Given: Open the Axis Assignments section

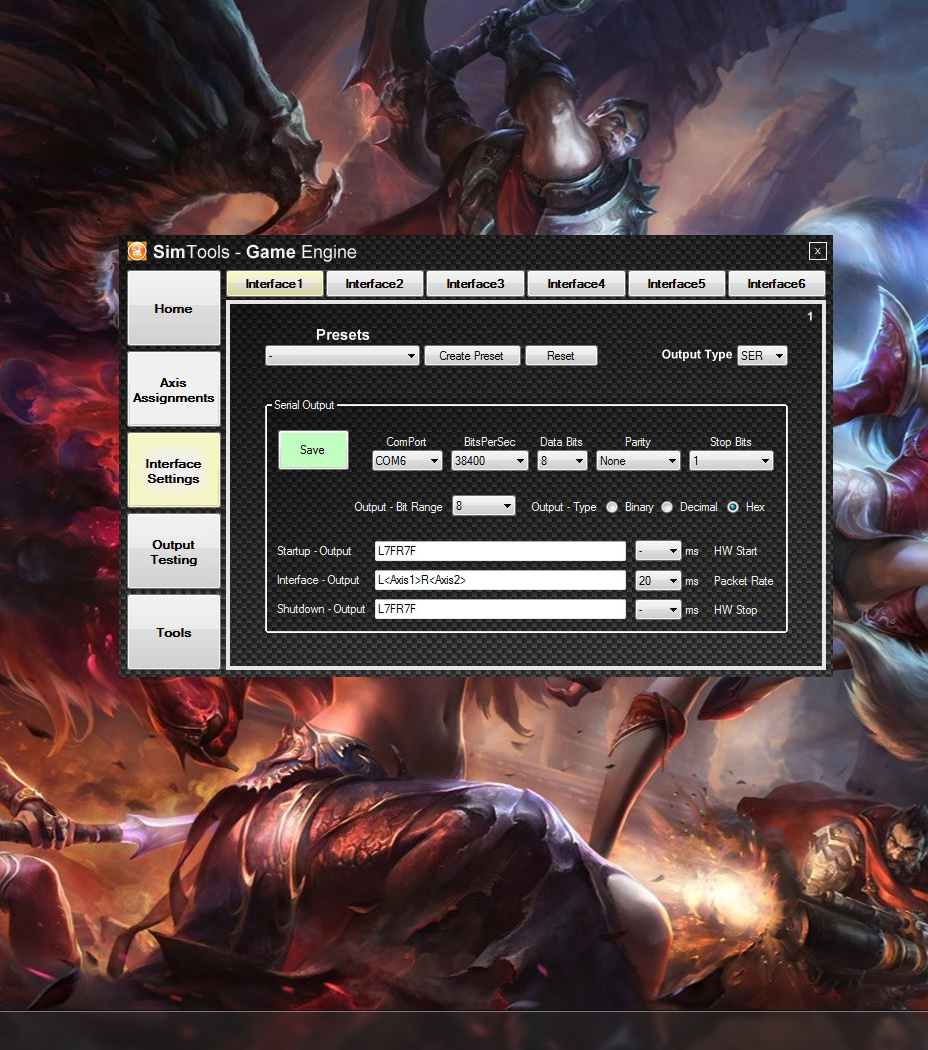Looking at the screenshot, I should (x=173, y=390).
